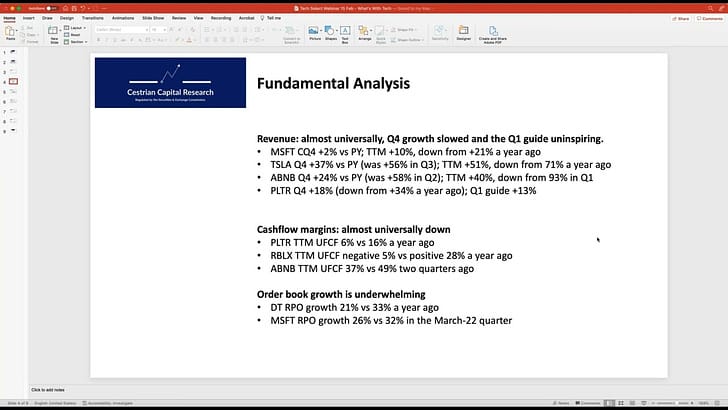Open the Picture insert tool
728x410 pixels.
click(314, 31)
